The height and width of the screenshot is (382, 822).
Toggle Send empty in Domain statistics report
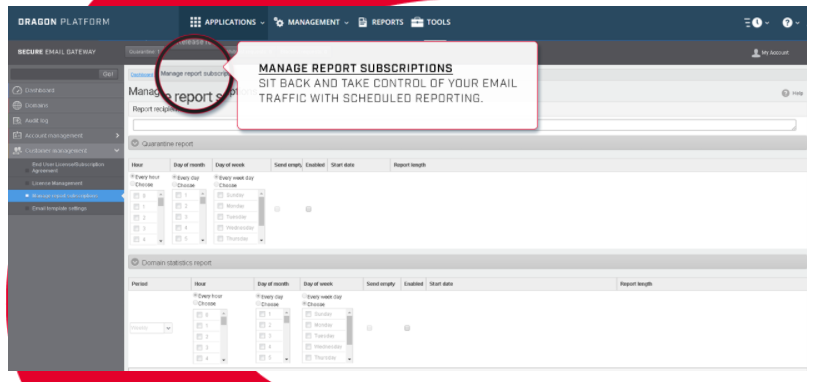pos(370,328)
